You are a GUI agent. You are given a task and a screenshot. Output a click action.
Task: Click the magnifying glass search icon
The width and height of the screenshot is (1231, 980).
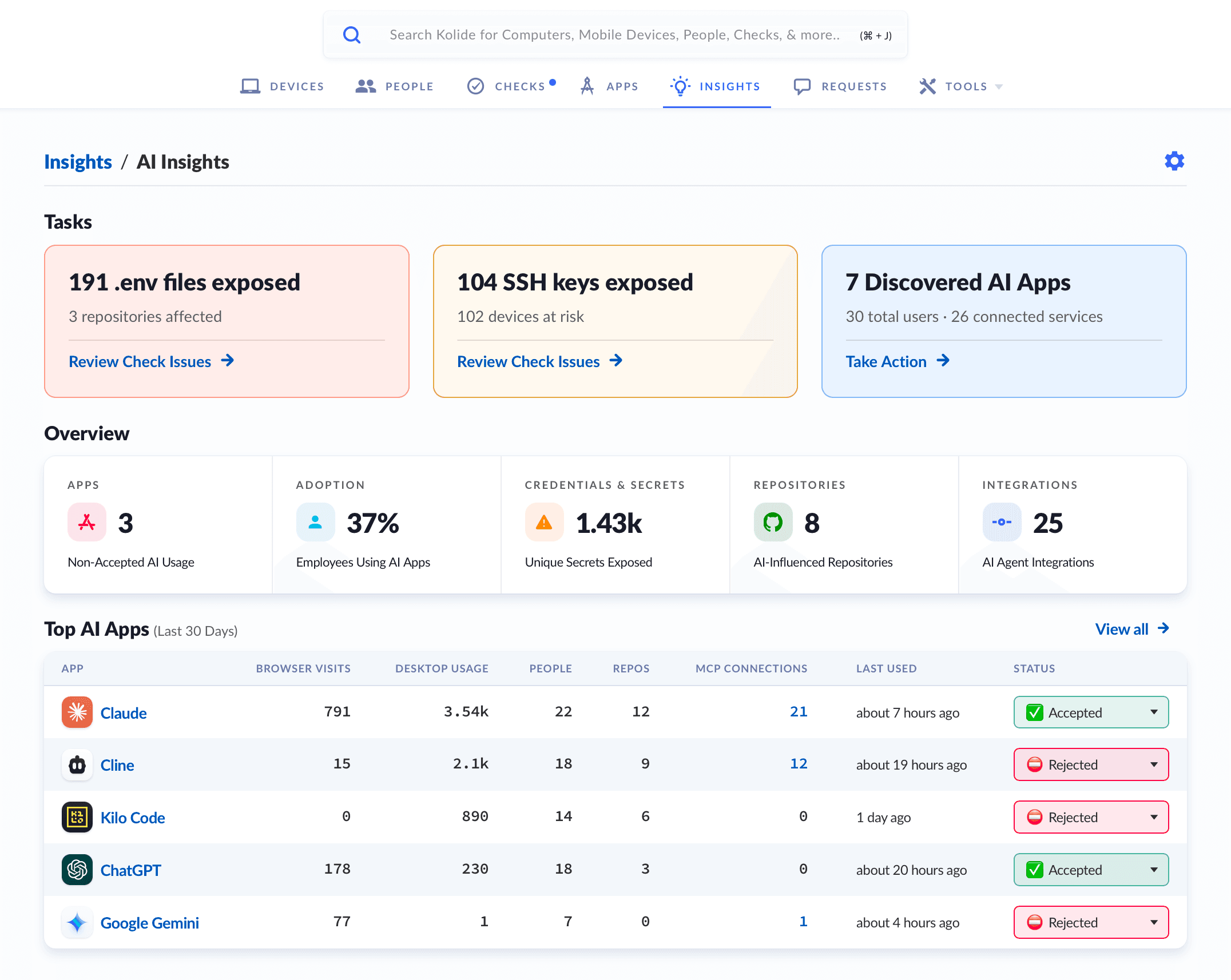(352, 35)
